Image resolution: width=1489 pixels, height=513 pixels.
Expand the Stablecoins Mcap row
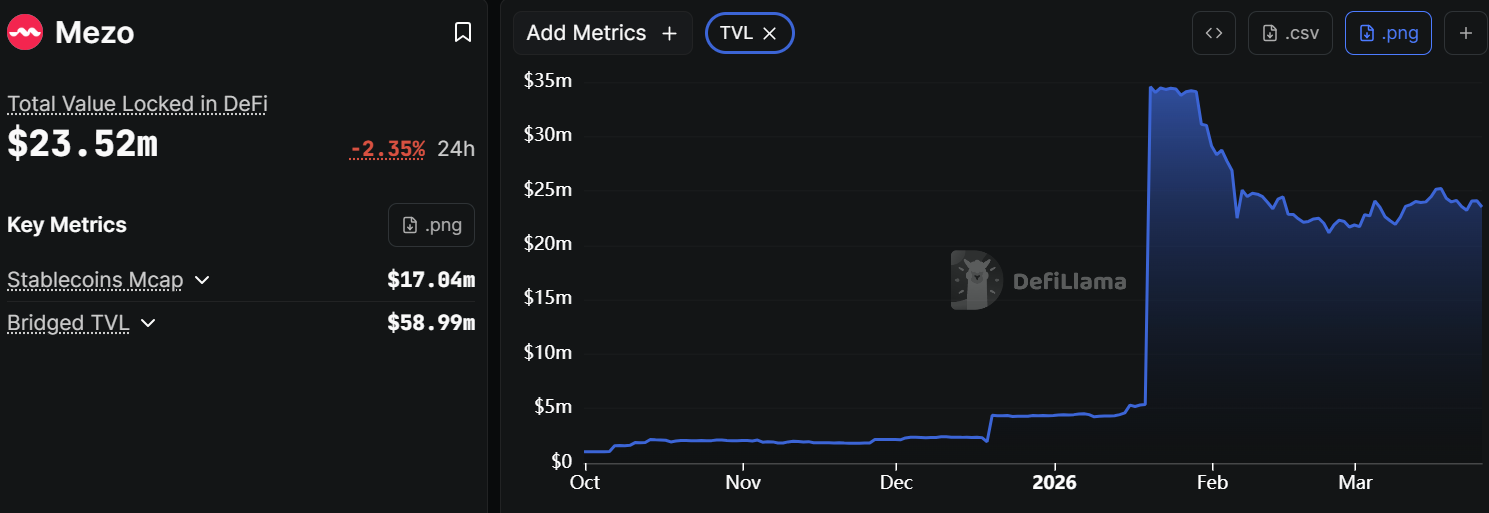202,280
